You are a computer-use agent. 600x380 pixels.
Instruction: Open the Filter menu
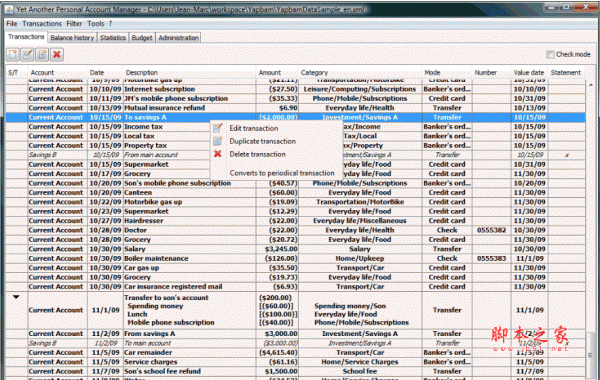pos(74,24)
